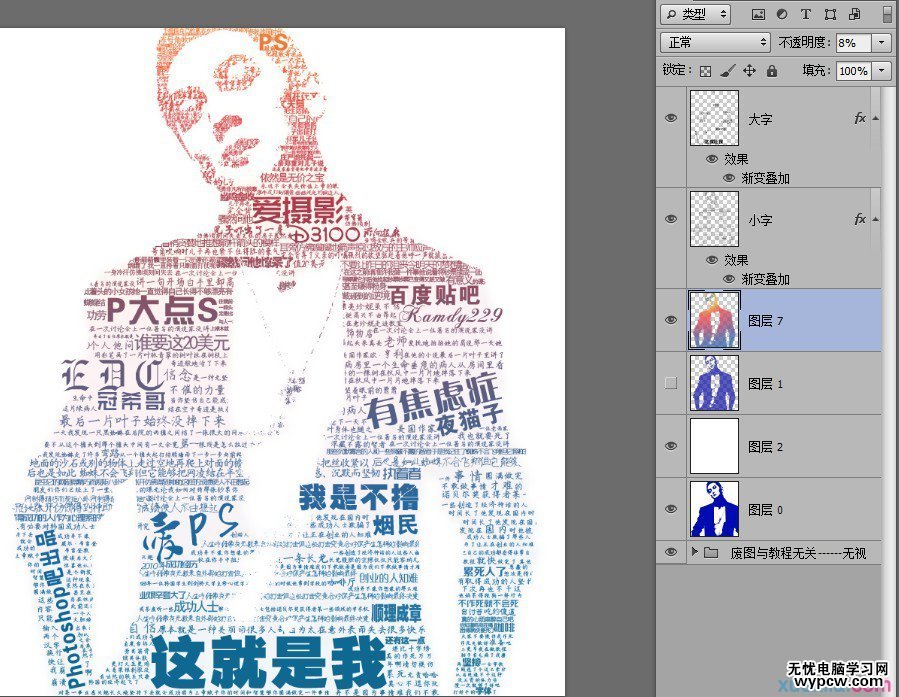The image size is (899, 697).
Task: Open fx layer styles on 大字
Action: tap(860, 118)
